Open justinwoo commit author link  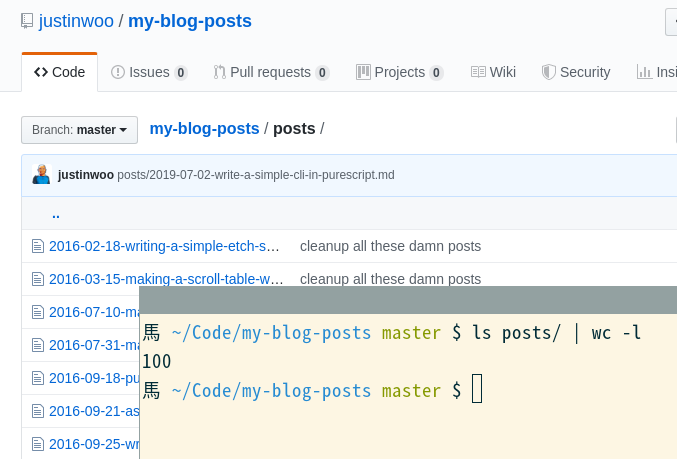(x=86, y=175)
